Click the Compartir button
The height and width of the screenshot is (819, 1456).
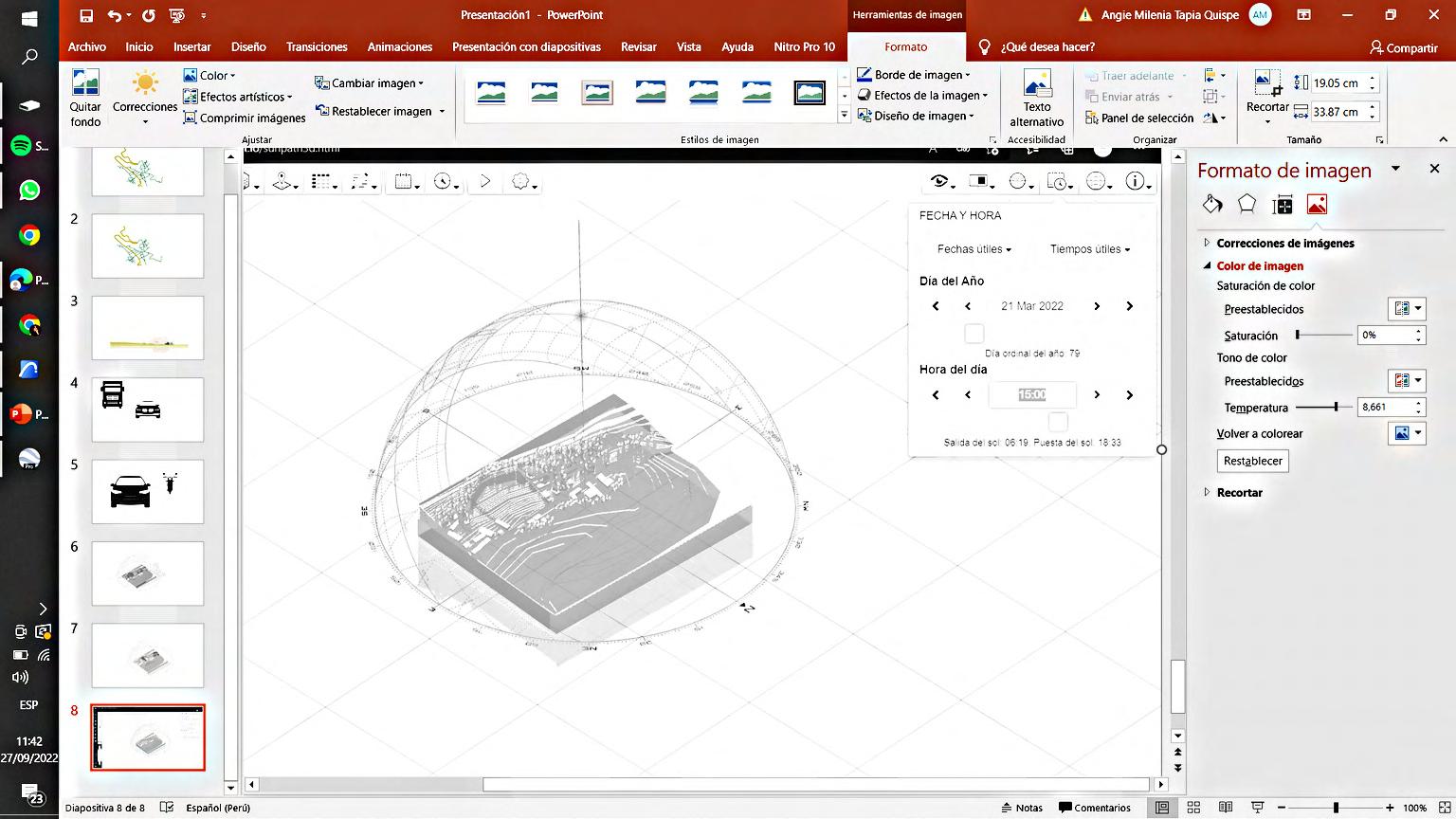pos(1404,47)
